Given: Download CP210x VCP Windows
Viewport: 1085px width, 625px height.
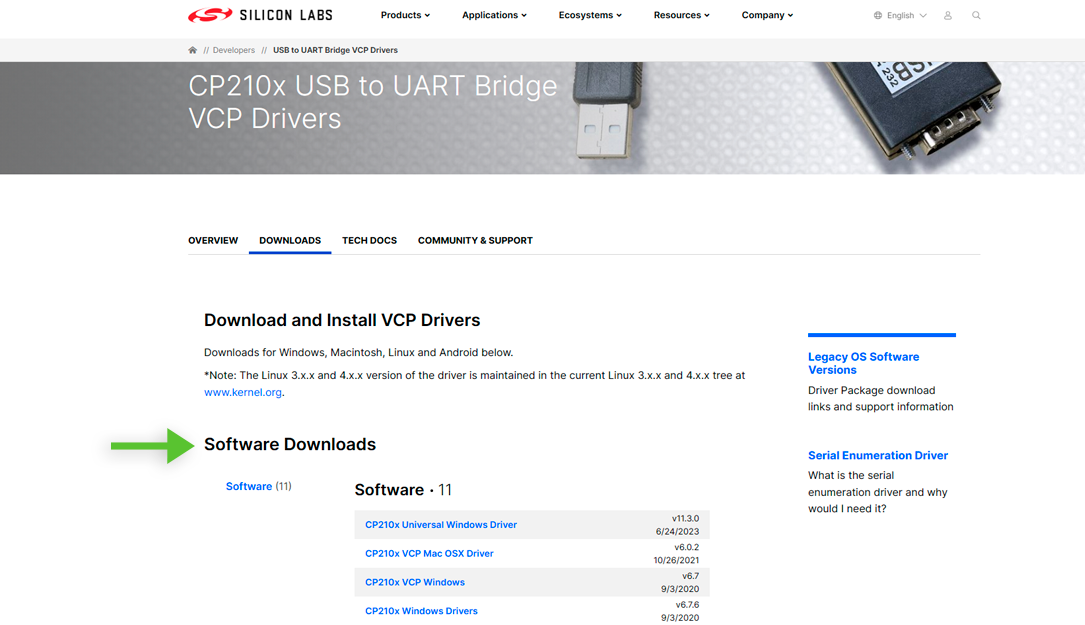Looking at the screenshot, I should point(414,582).
